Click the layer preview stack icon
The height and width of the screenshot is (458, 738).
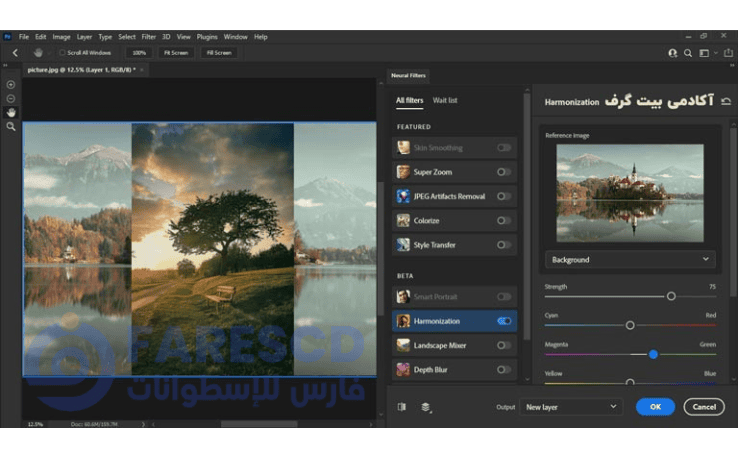coord(425,407)
